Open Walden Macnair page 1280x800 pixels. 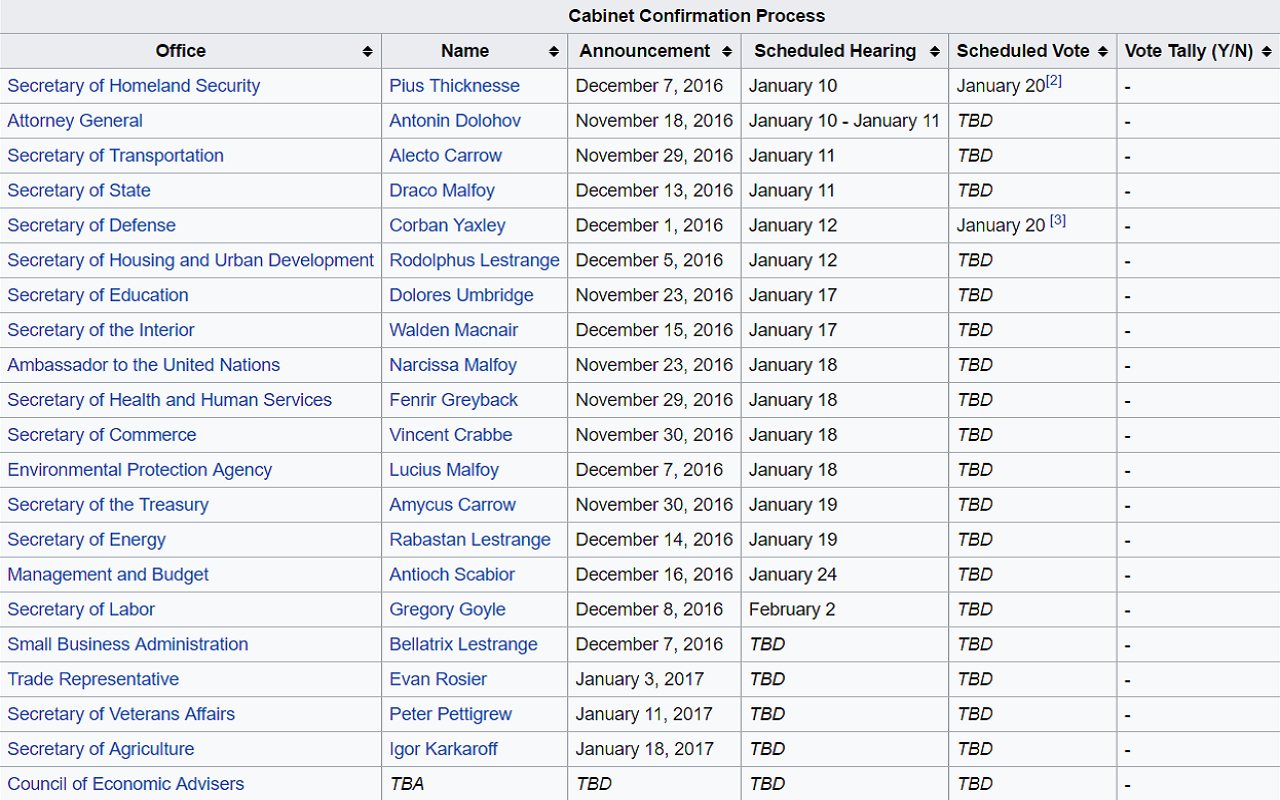(453, 330)
